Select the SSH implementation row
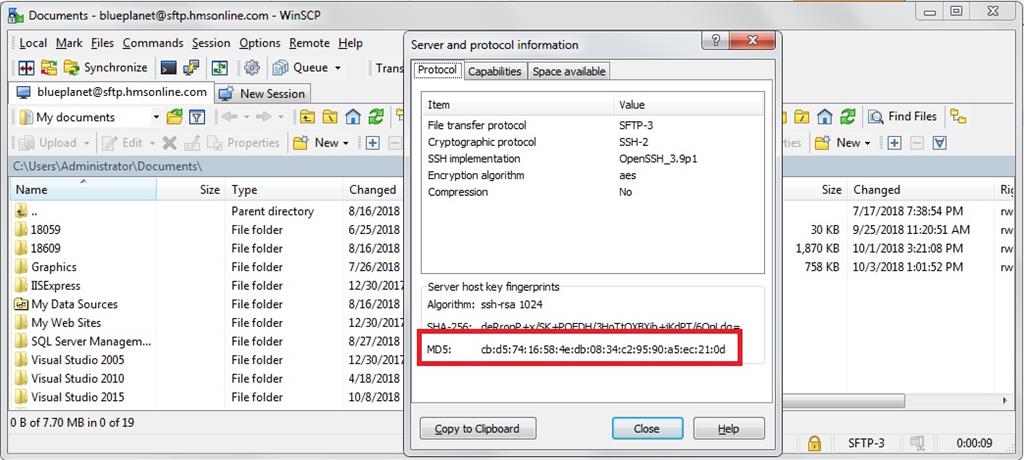This screenshot has width=1024, height=460. (x=592, y=158)
